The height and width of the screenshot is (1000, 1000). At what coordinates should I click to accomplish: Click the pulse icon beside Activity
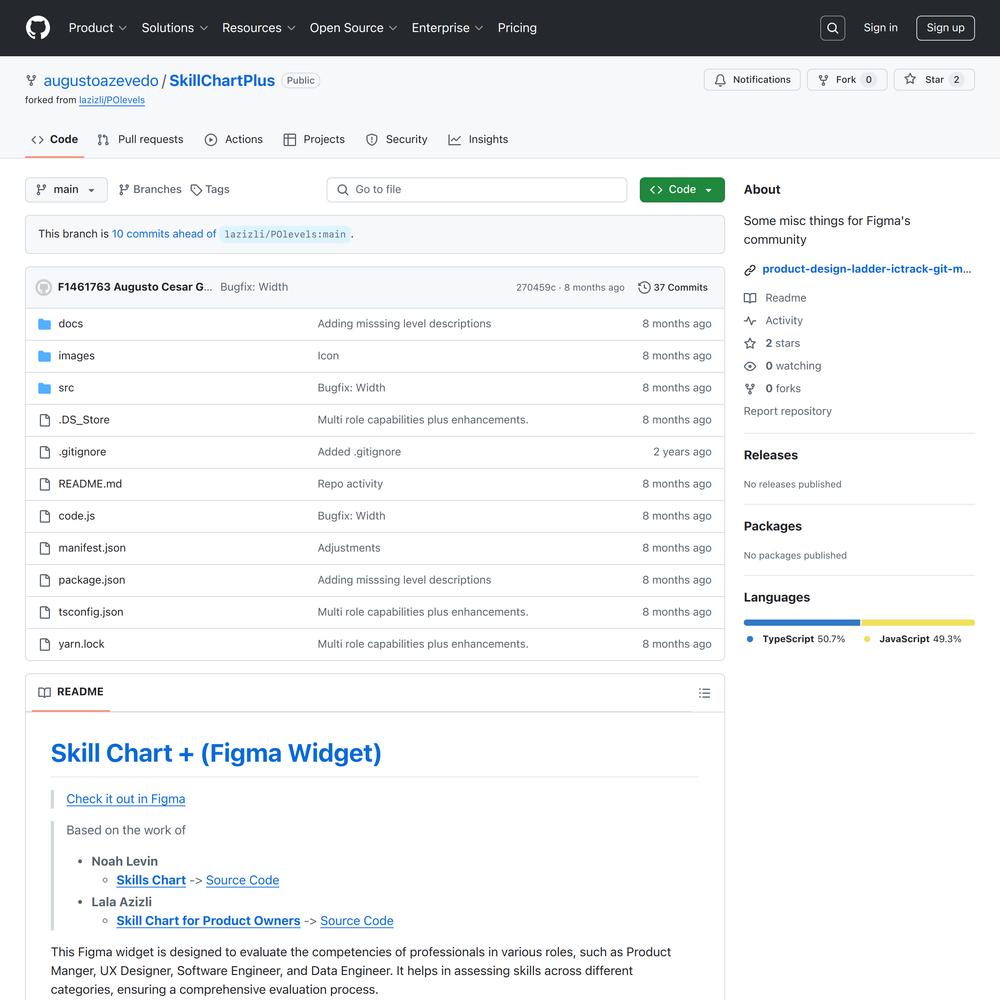750,321
